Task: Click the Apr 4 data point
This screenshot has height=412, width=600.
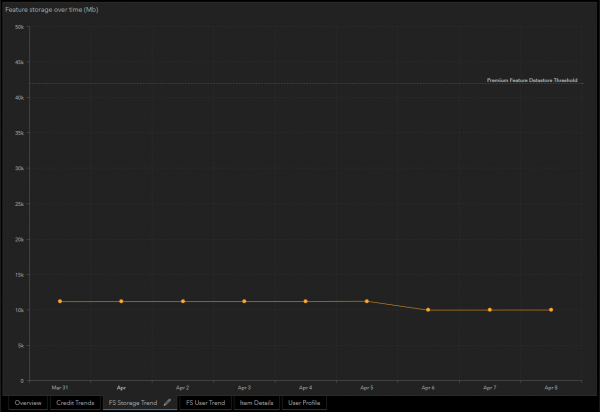Action: (305, 301)
